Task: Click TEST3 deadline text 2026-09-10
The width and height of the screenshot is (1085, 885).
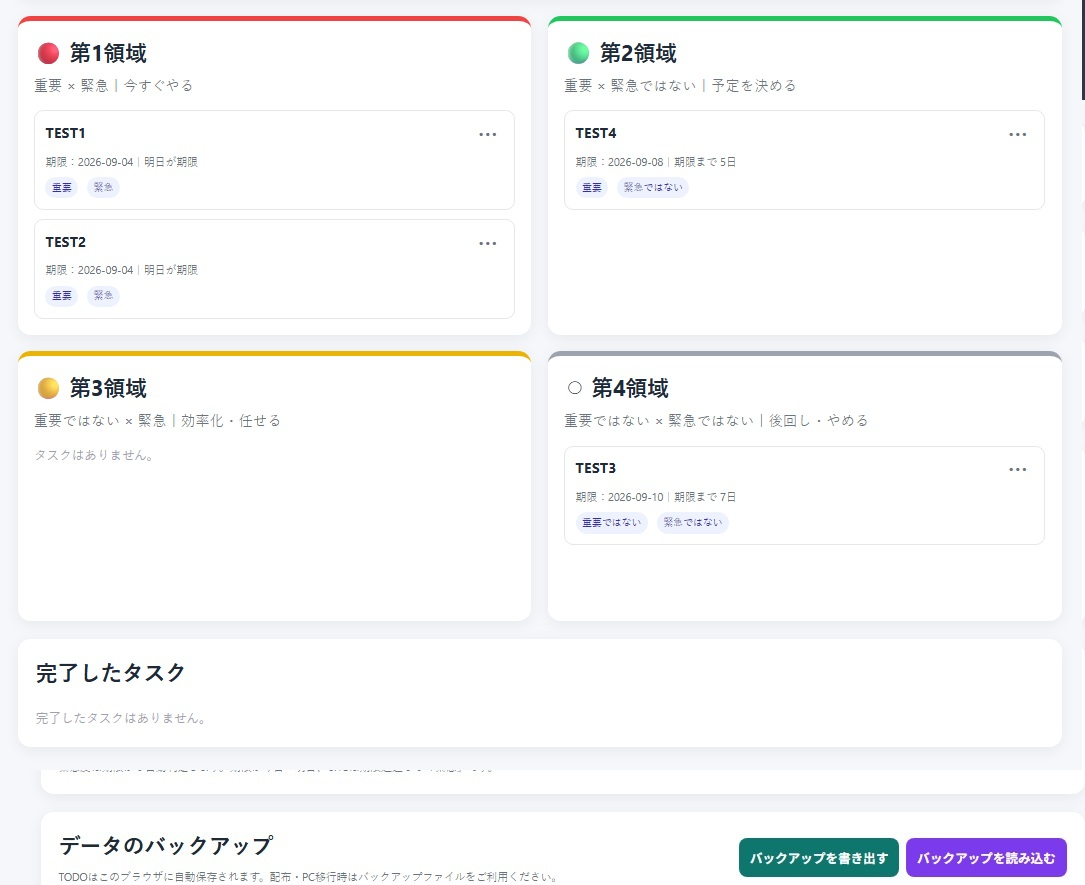Action: coord(635,497)
